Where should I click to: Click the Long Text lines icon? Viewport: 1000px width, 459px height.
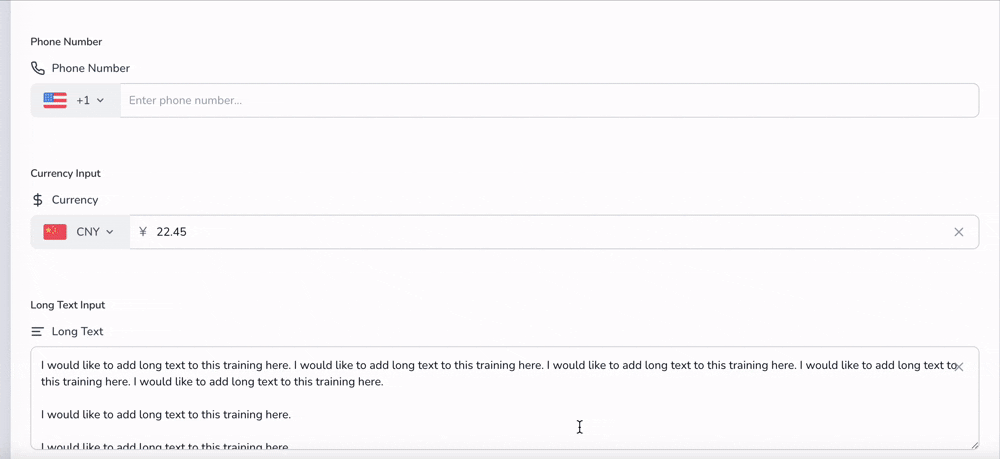38,332
